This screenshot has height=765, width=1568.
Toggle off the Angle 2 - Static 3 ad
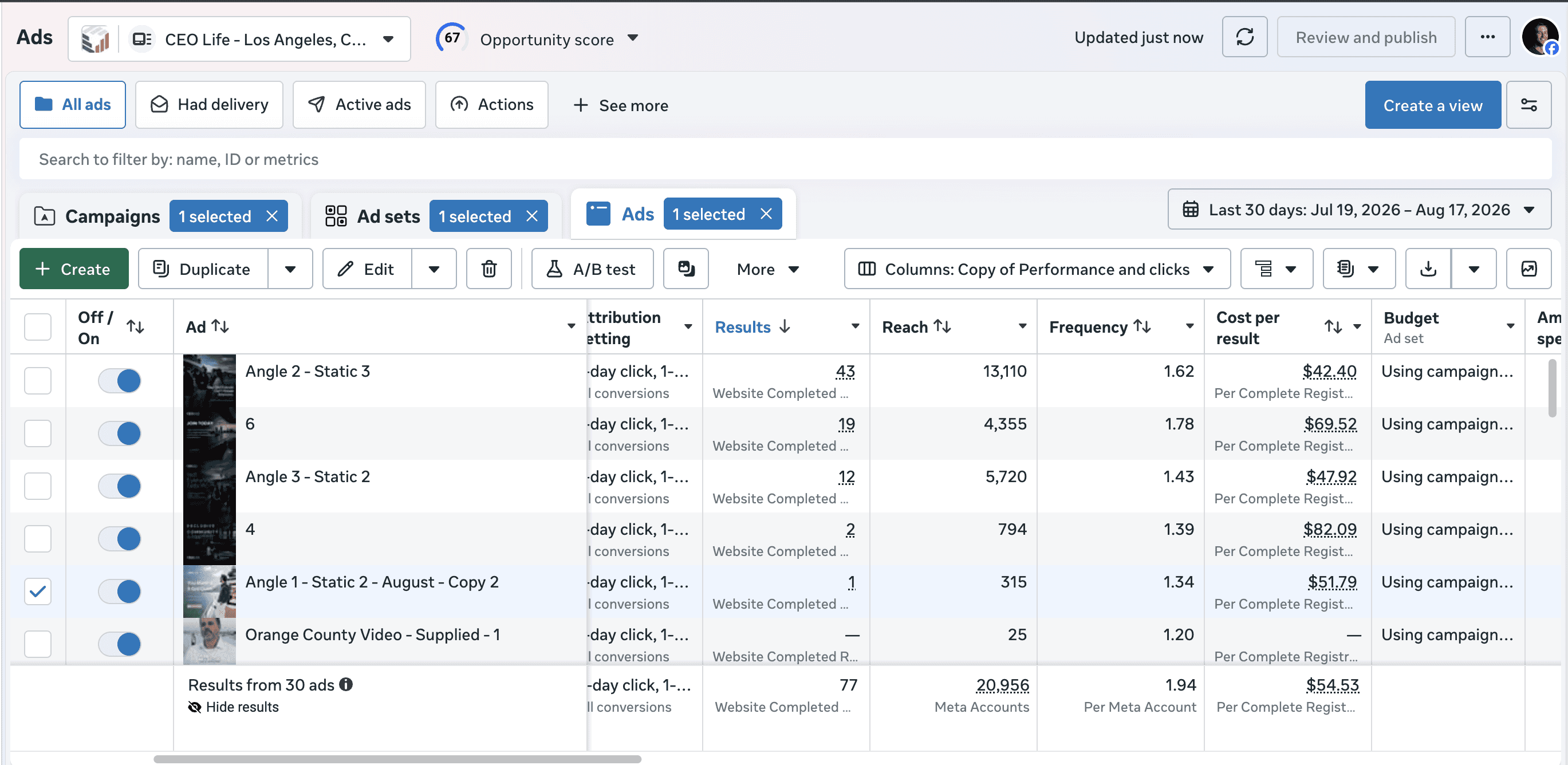119,380
